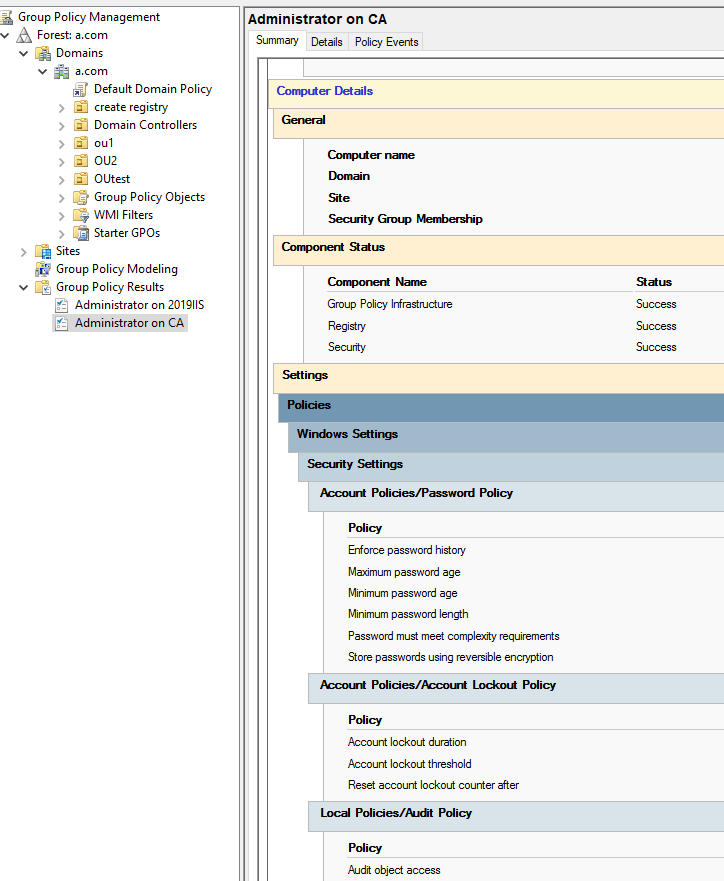Click Password must meet complexity requirements

point(453,636)
